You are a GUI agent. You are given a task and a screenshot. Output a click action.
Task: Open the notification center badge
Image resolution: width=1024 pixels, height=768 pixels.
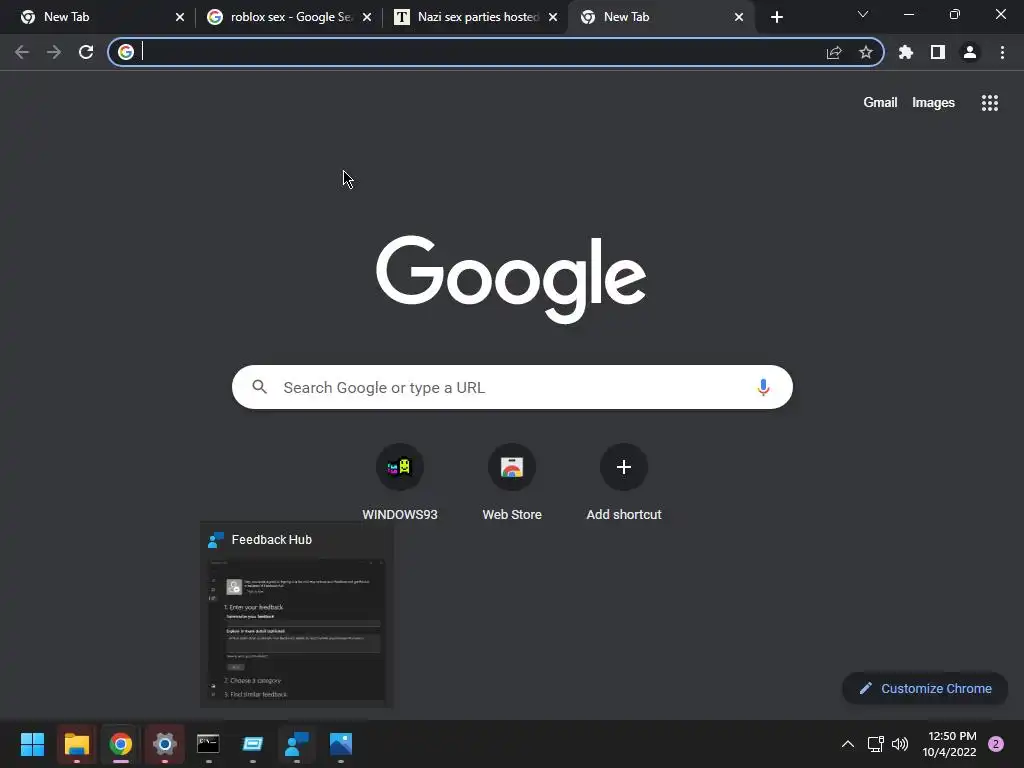[x=996, y=744]
